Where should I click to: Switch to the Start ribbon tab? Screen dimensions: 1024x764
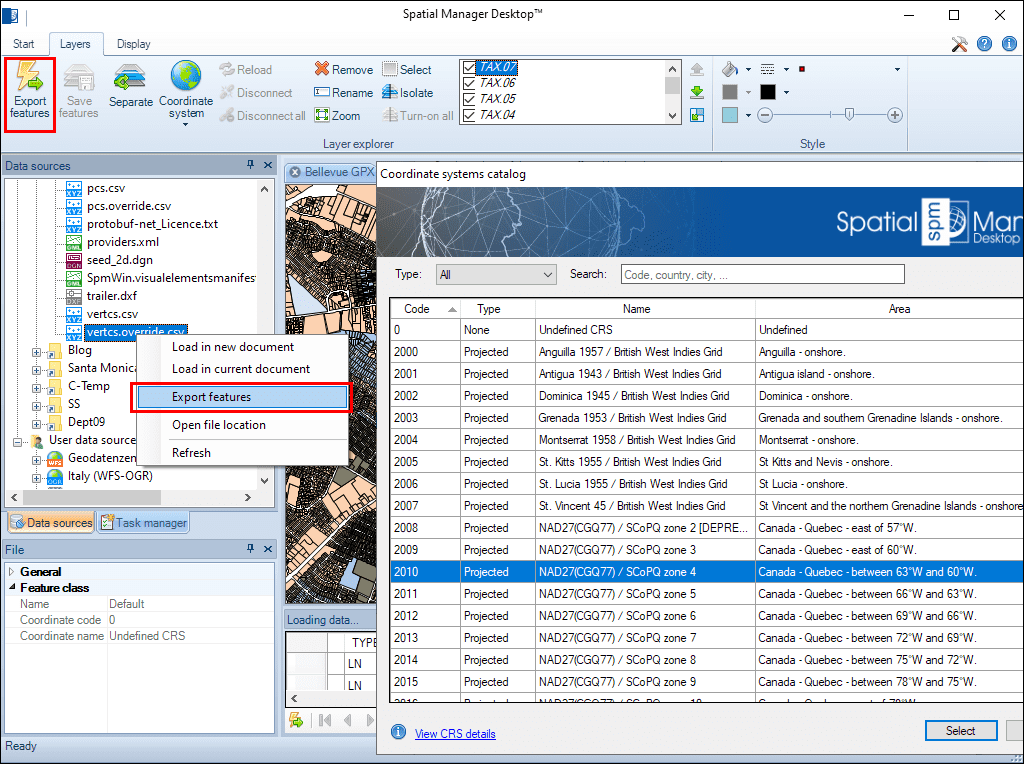click(x=24, y=44)
